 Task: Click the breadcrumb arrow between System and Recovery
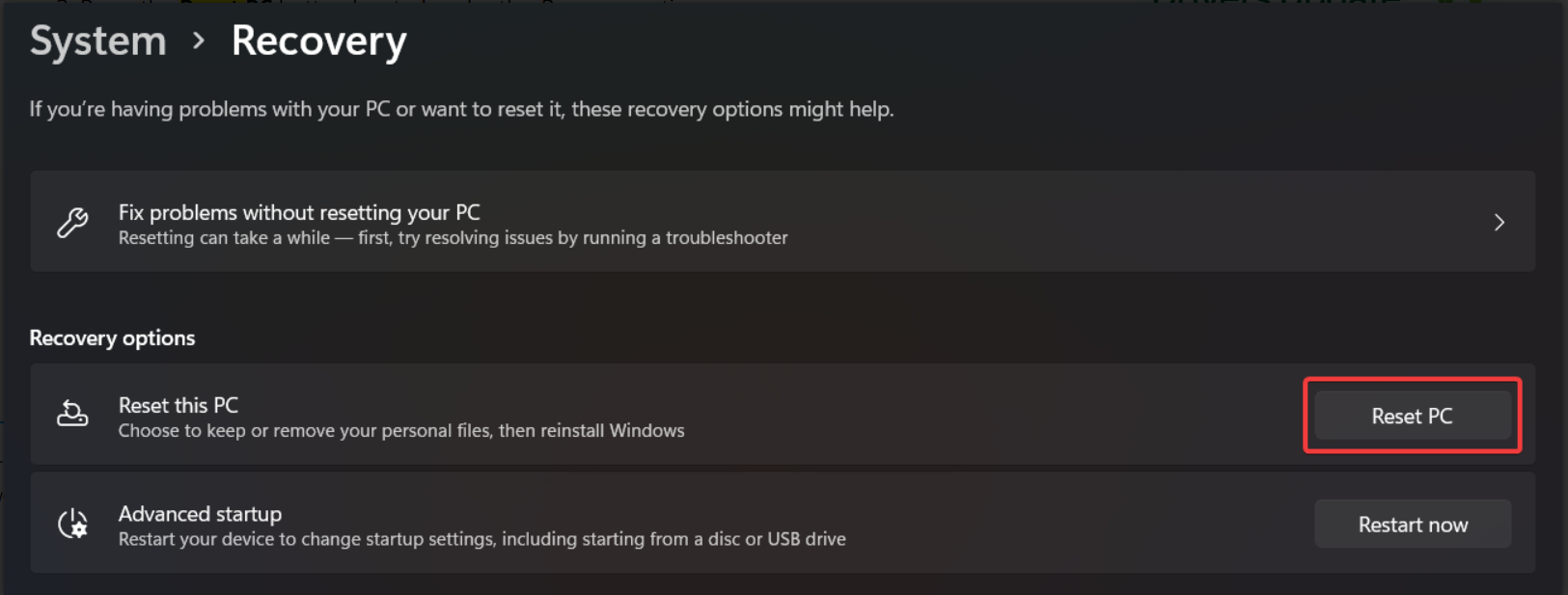coord(199,41)
